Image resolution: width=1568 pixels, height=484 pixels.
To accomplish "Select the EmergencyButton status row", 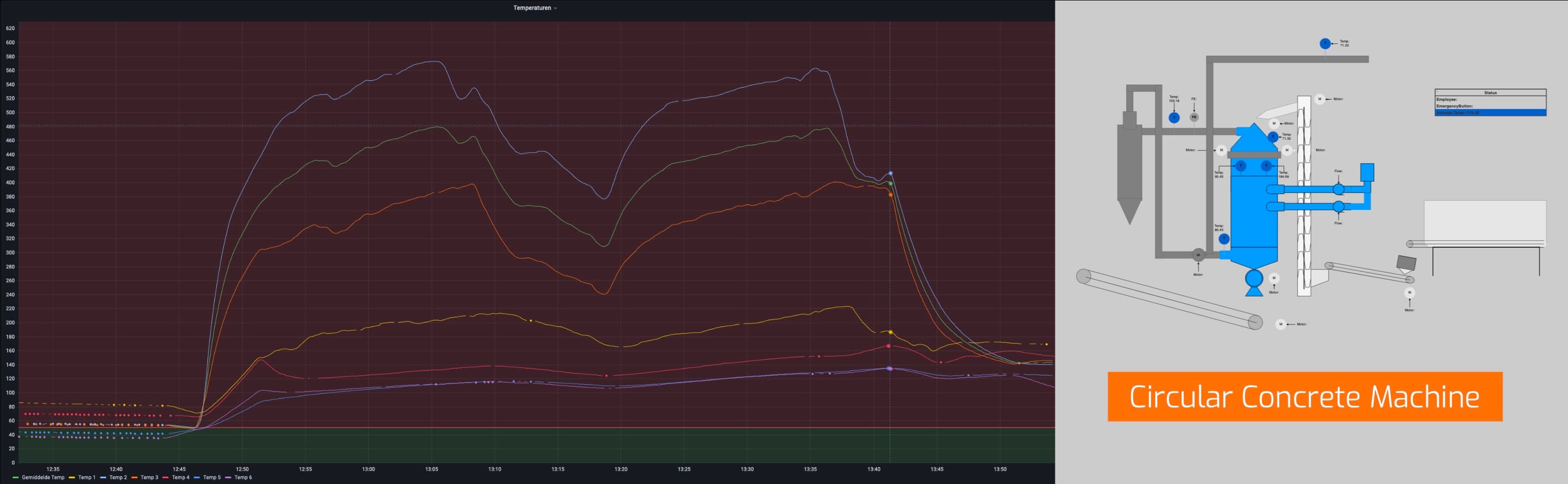I will (x=1491, y=106).
